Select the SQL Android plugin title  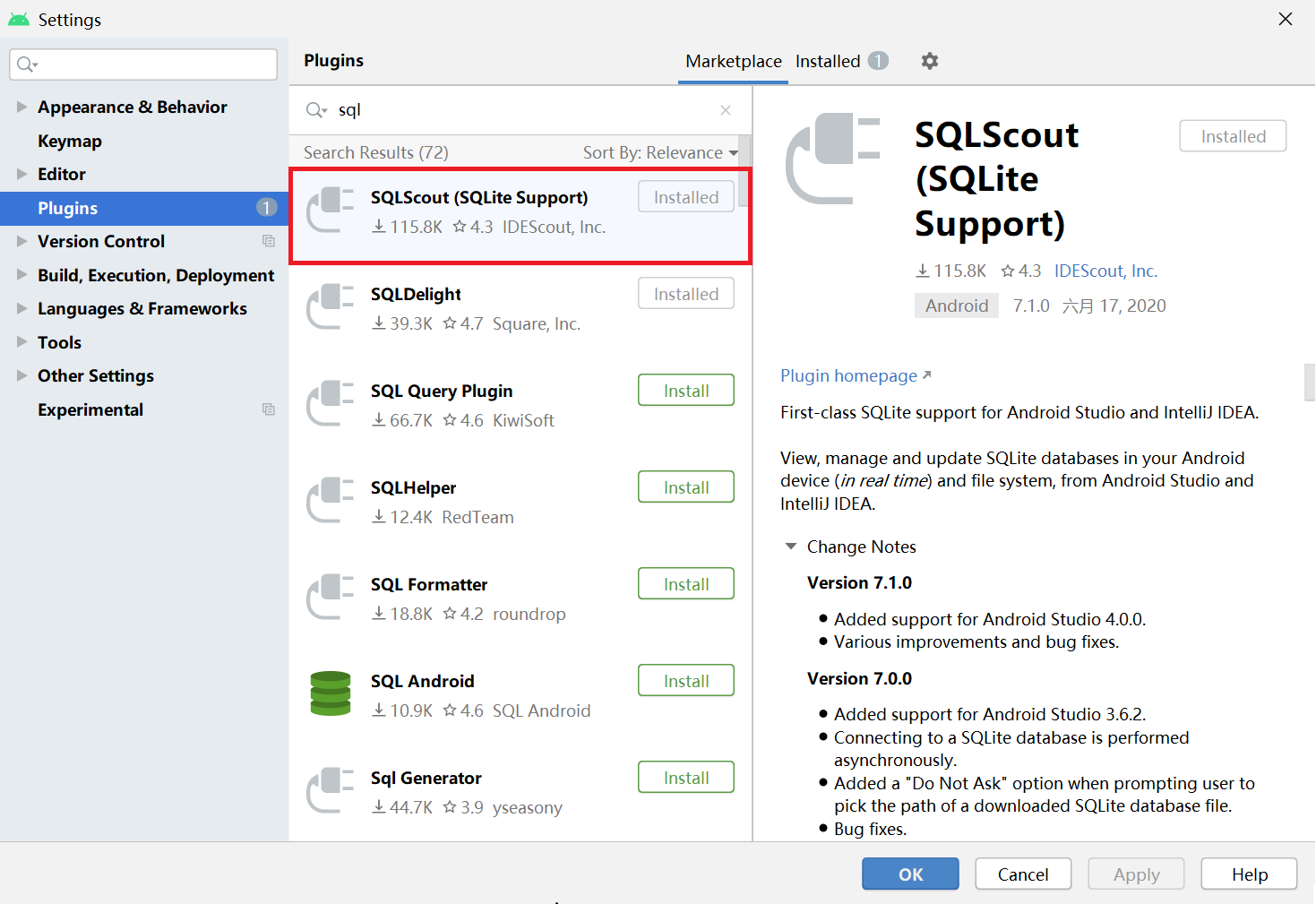423,681
